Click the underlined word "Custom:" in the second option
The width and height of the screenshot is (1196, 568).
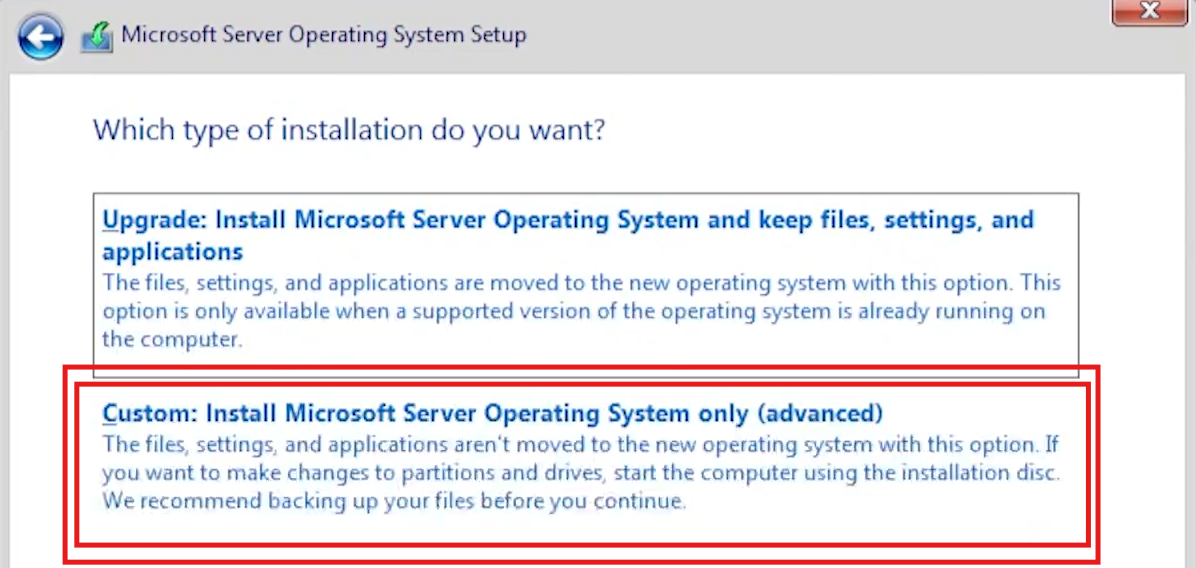150,413
